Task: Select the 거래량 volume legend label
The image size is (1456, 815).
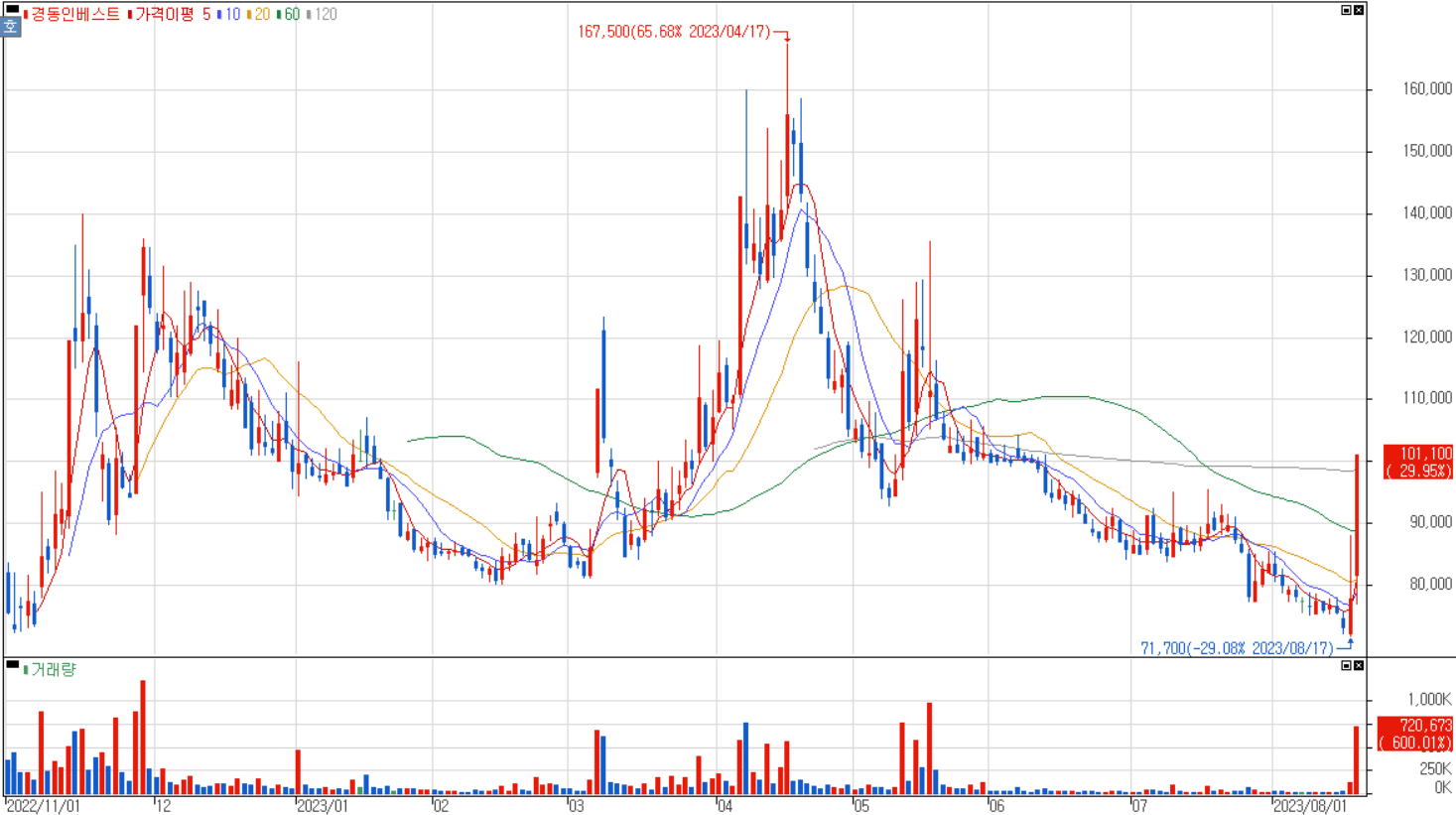Action: 54,670
